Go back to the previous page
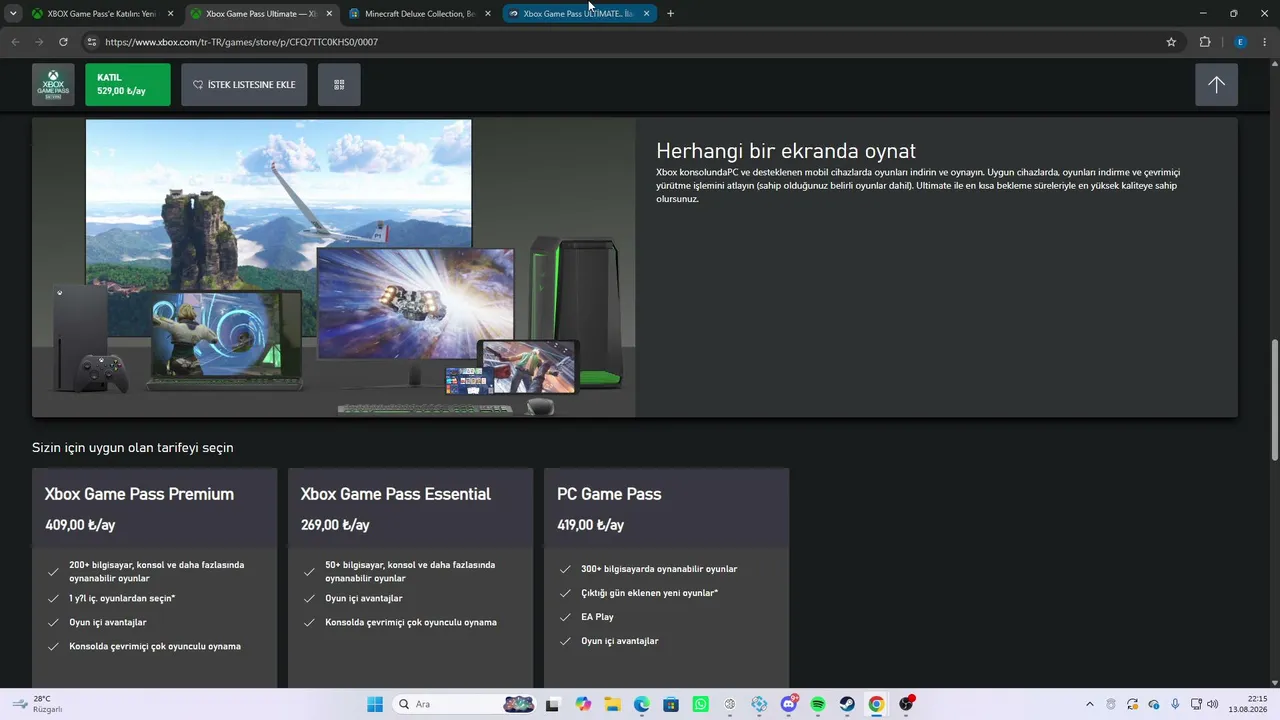Image resolution: width=1280 pixels, height=720 pixels. click(x=15, y=42)
